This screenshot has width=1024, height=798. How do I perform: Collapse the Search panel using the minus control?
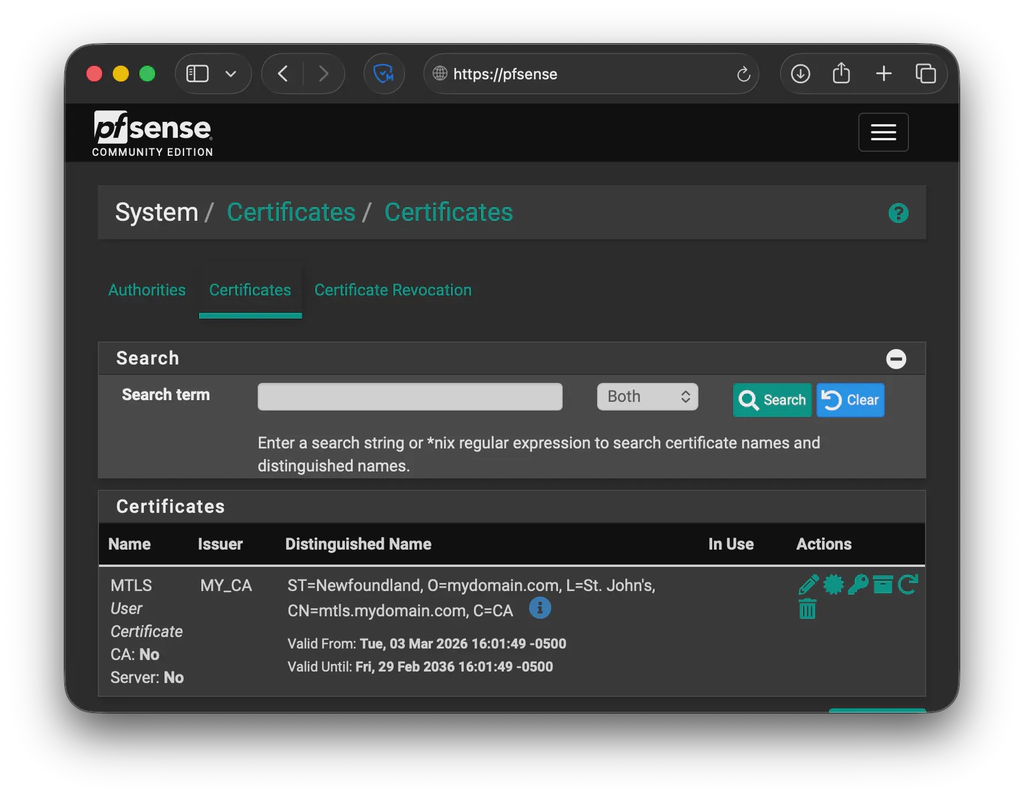click(x=896, y=359)
